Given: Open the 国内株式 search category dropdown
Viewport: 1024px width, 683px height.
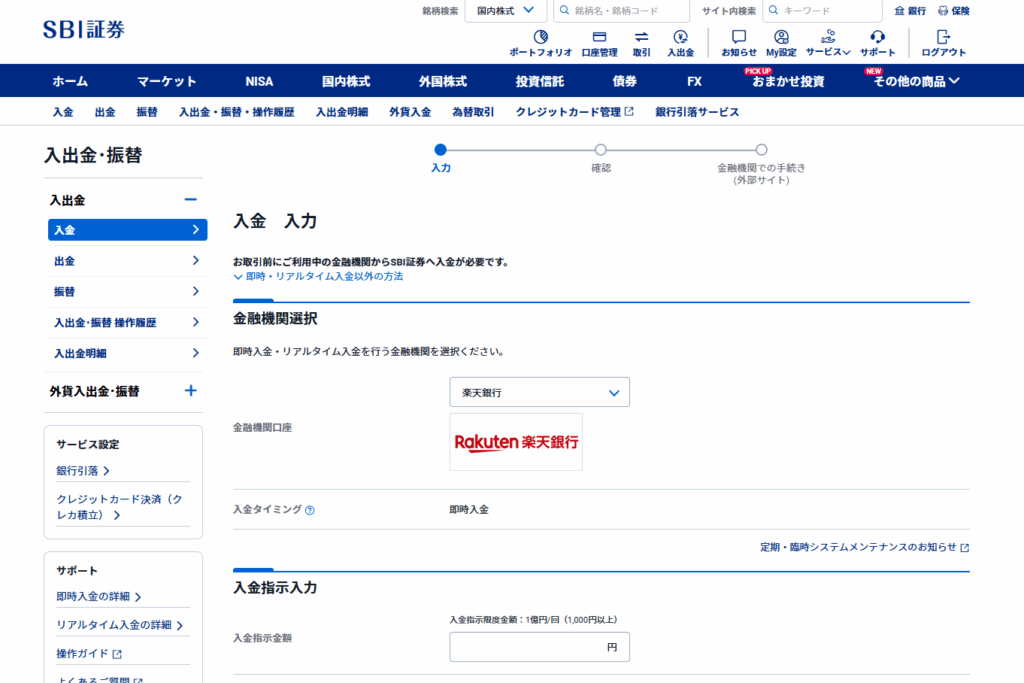Looking at the screenshot, I should 505,10.
